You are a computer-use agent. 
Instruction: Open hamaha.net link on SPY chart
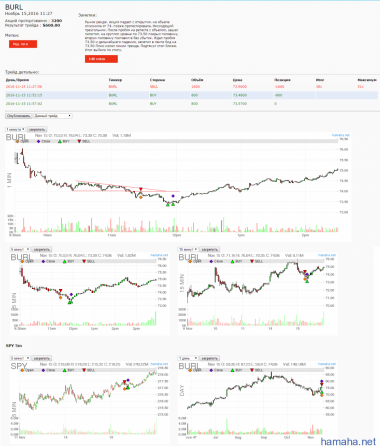click(x=159, y=364)
